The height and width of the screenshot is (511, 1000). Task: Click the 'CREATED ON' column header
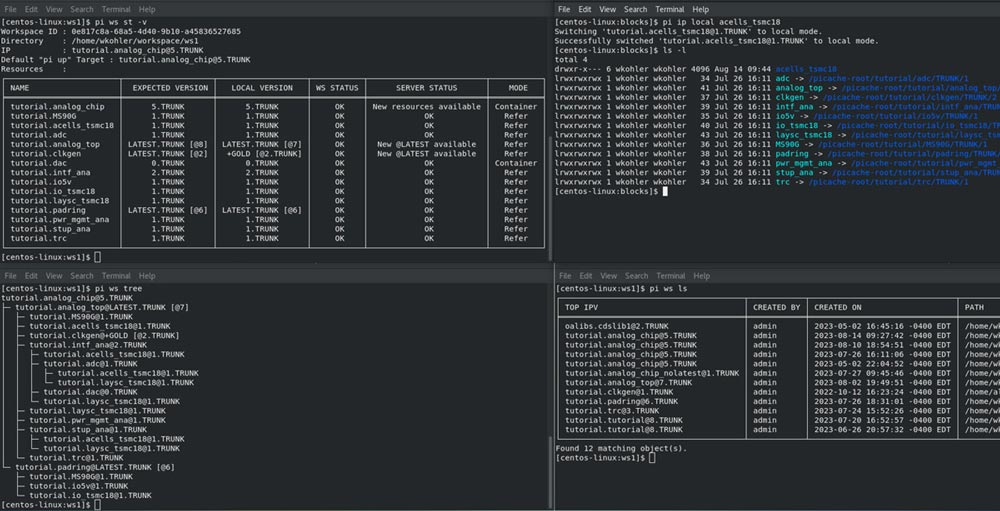[x=838, y=307]
